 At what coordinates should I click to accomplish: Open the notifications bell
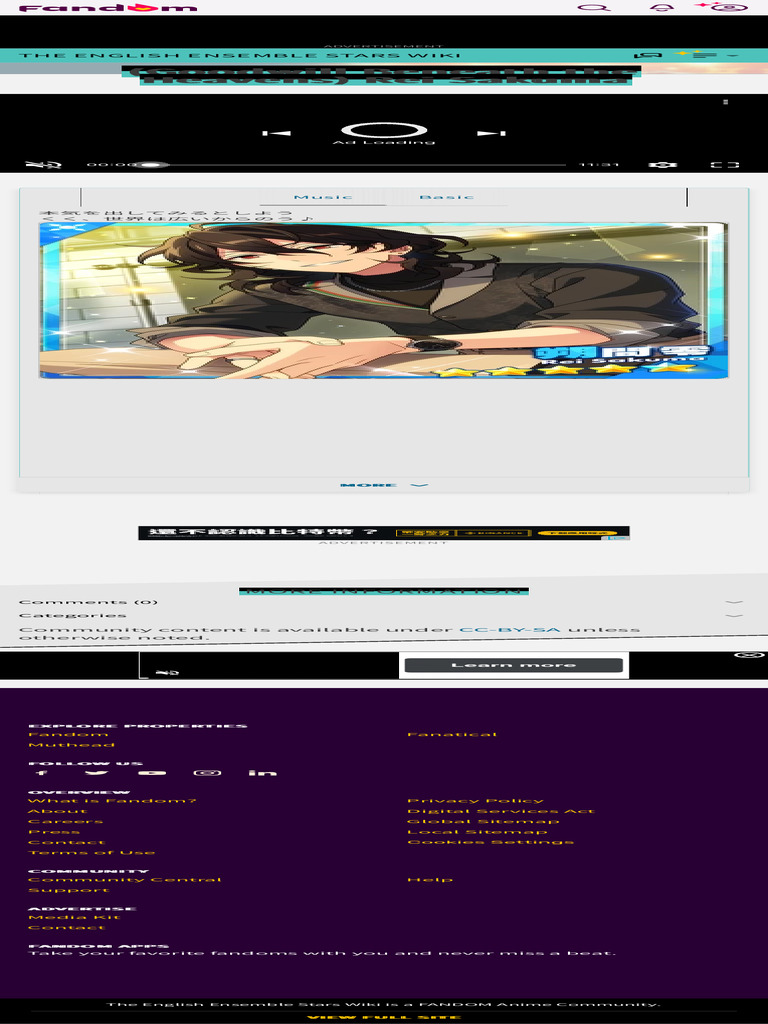[662, 8]
